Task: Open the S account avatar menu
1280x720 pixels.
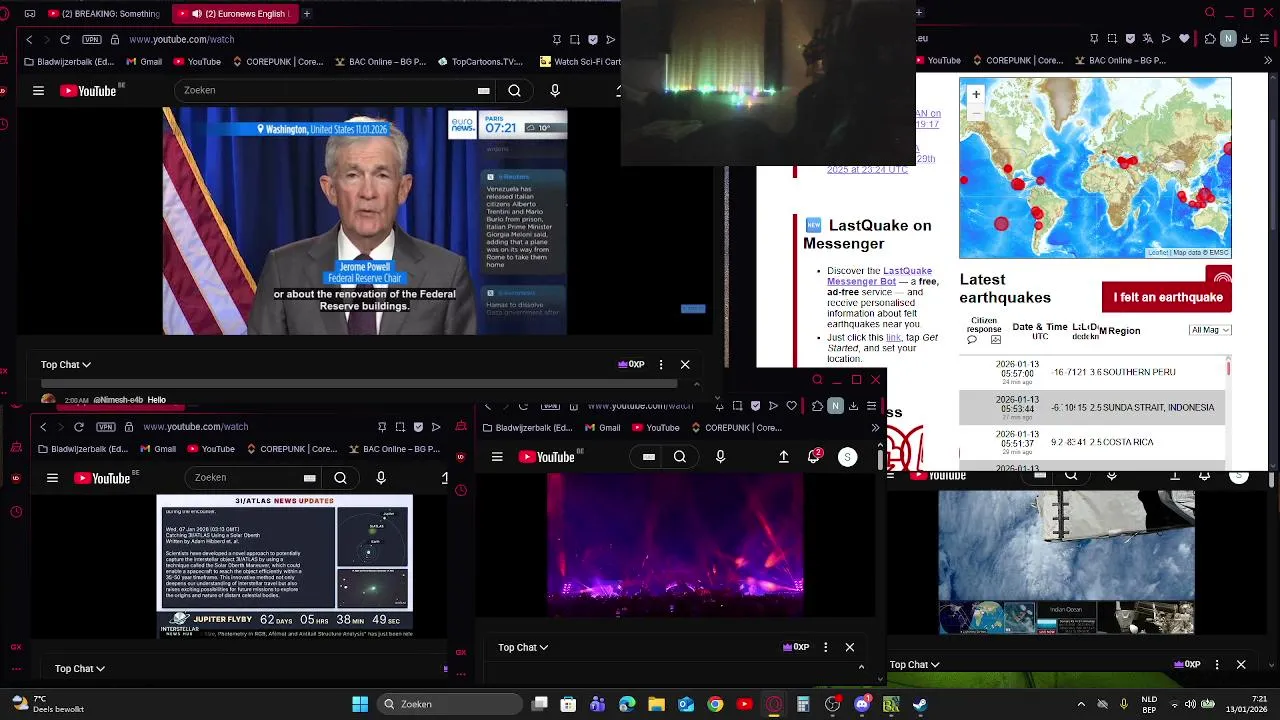Action: (847, 457)
